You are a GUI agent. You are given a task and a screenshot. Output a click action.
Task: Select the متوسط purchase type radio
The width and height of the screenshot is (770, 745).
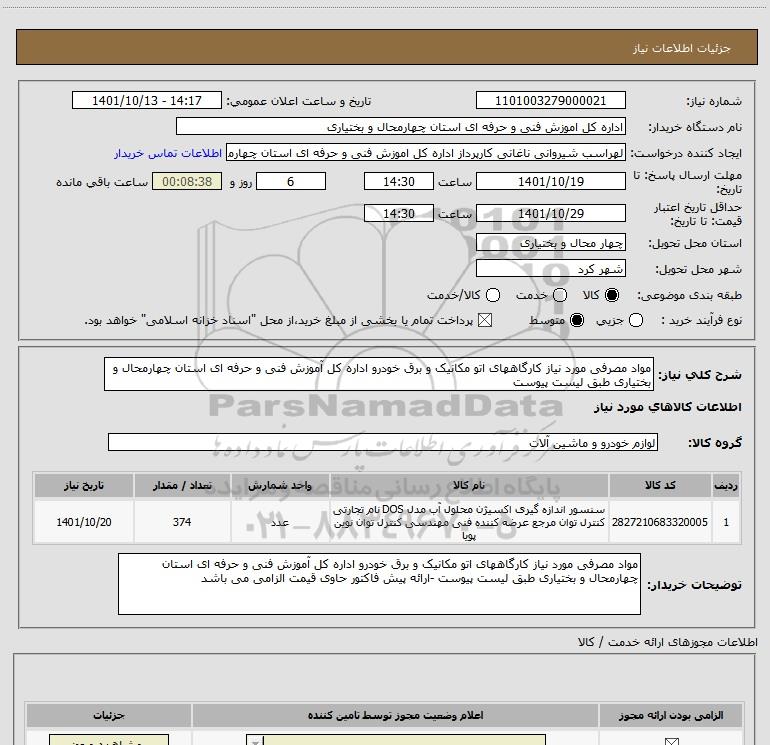point(577,320)
